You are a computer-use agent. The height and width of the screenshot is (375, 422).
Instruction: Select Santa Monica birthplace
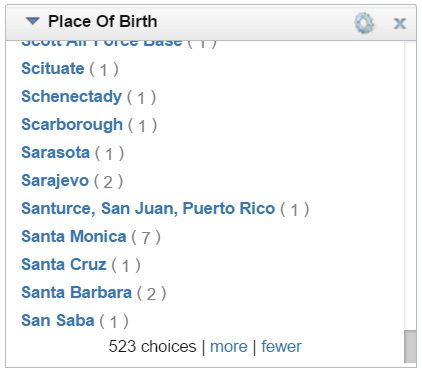[x=74, y=236]
